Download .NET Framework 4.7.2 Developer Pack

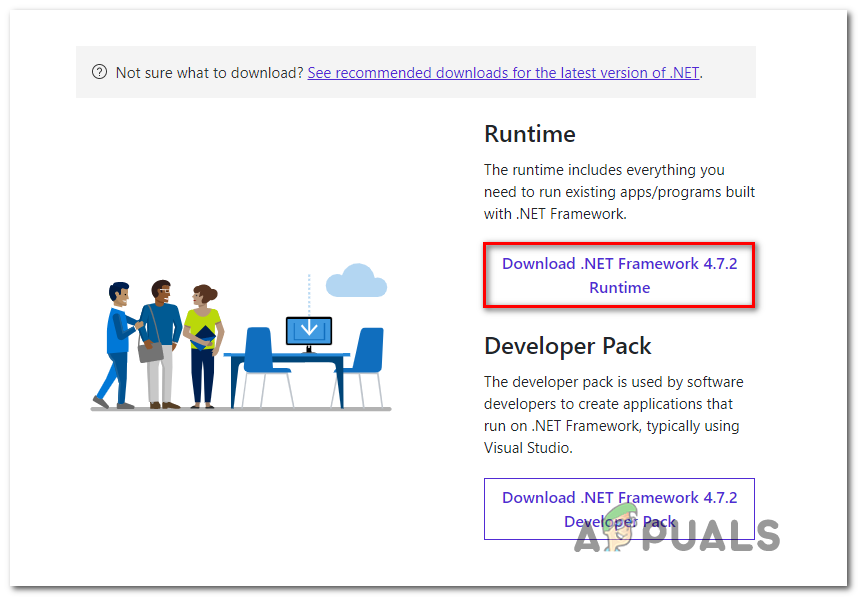tap(619, 509)
